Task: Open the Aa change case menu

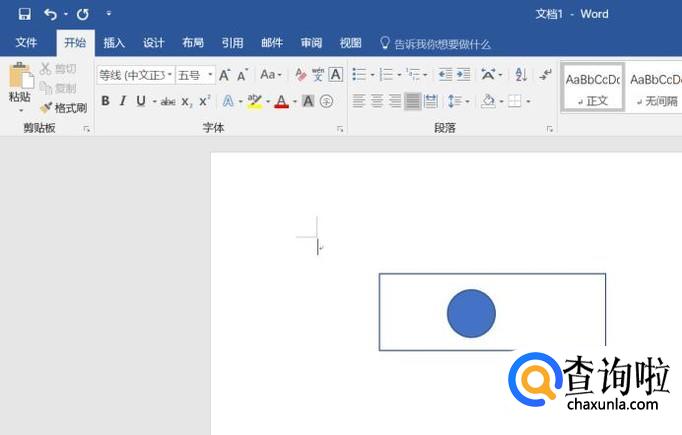Action: click(x=271, y=75)
